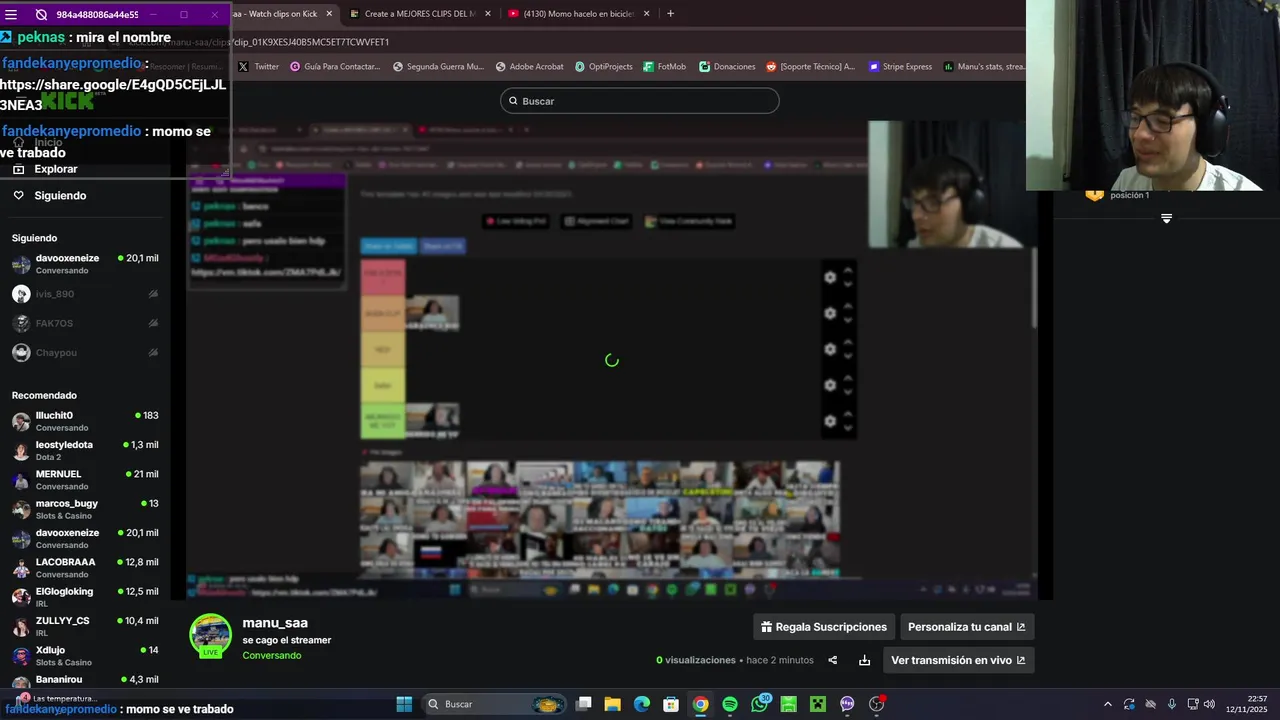Image resolution: width=1280 pixels, height=720 pixels.
Task: Click the Conversando category link
Action: (271, 656)
